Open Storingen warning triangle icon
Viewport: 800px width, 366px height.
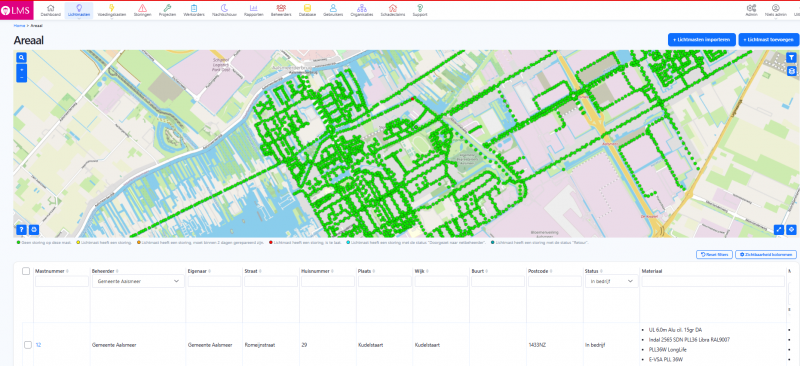coord(142,10)
